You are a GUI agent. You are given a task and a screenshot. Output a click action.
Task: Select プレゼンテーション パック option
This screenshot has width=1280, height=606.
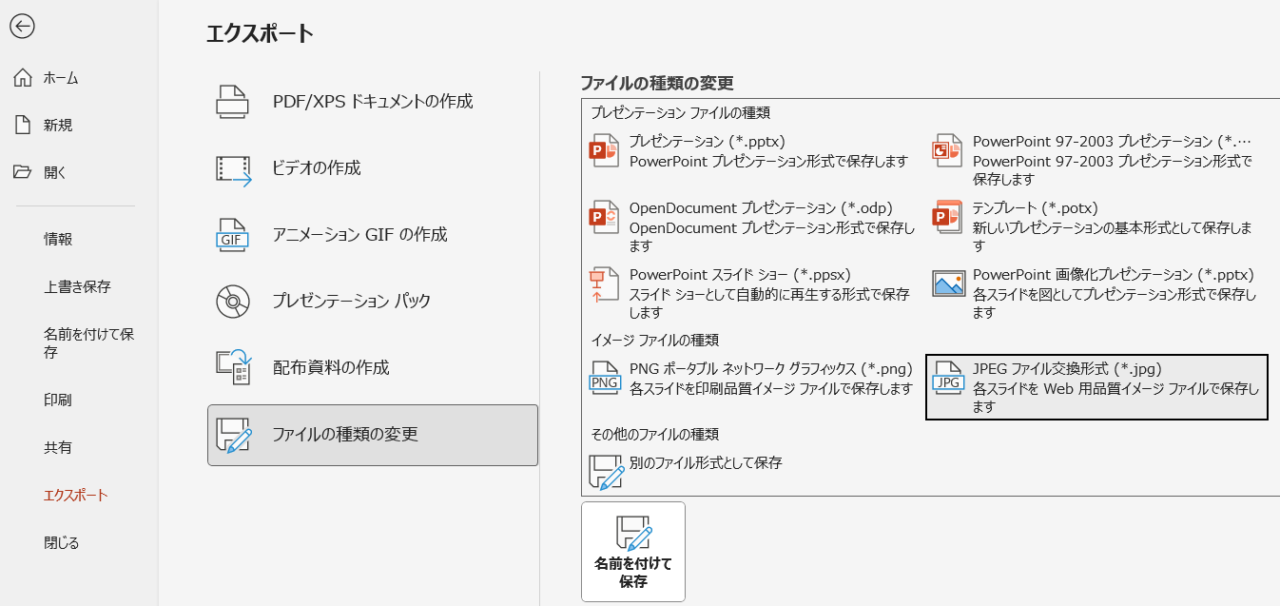[372, 301]
